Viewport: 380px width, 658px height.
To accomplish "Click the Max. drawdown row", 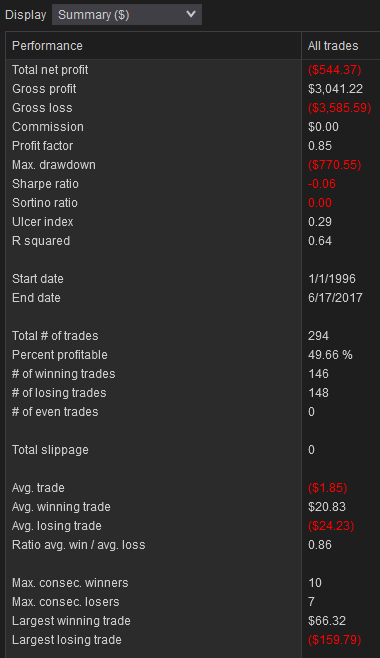I will coord(193,165).
